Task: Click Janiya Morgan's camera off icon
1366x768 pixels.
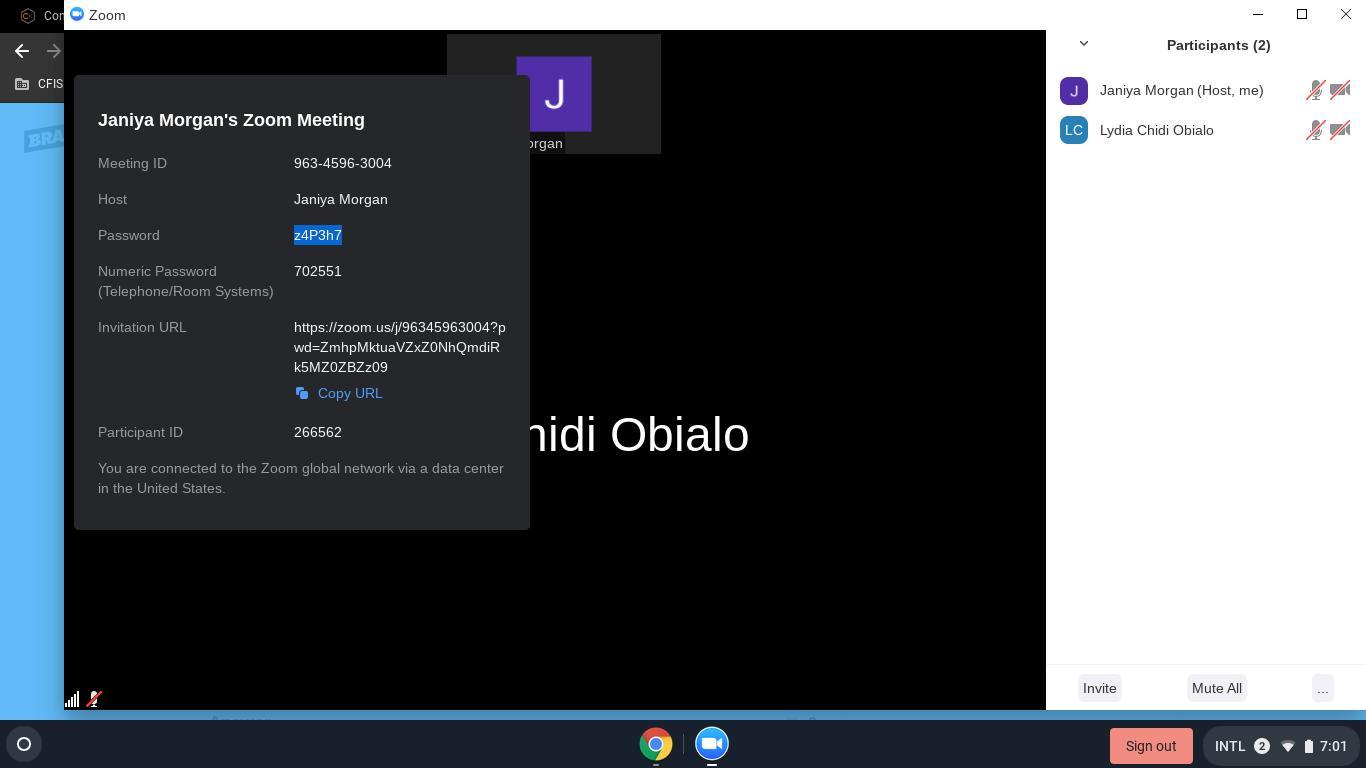Action: [1340, 90]
